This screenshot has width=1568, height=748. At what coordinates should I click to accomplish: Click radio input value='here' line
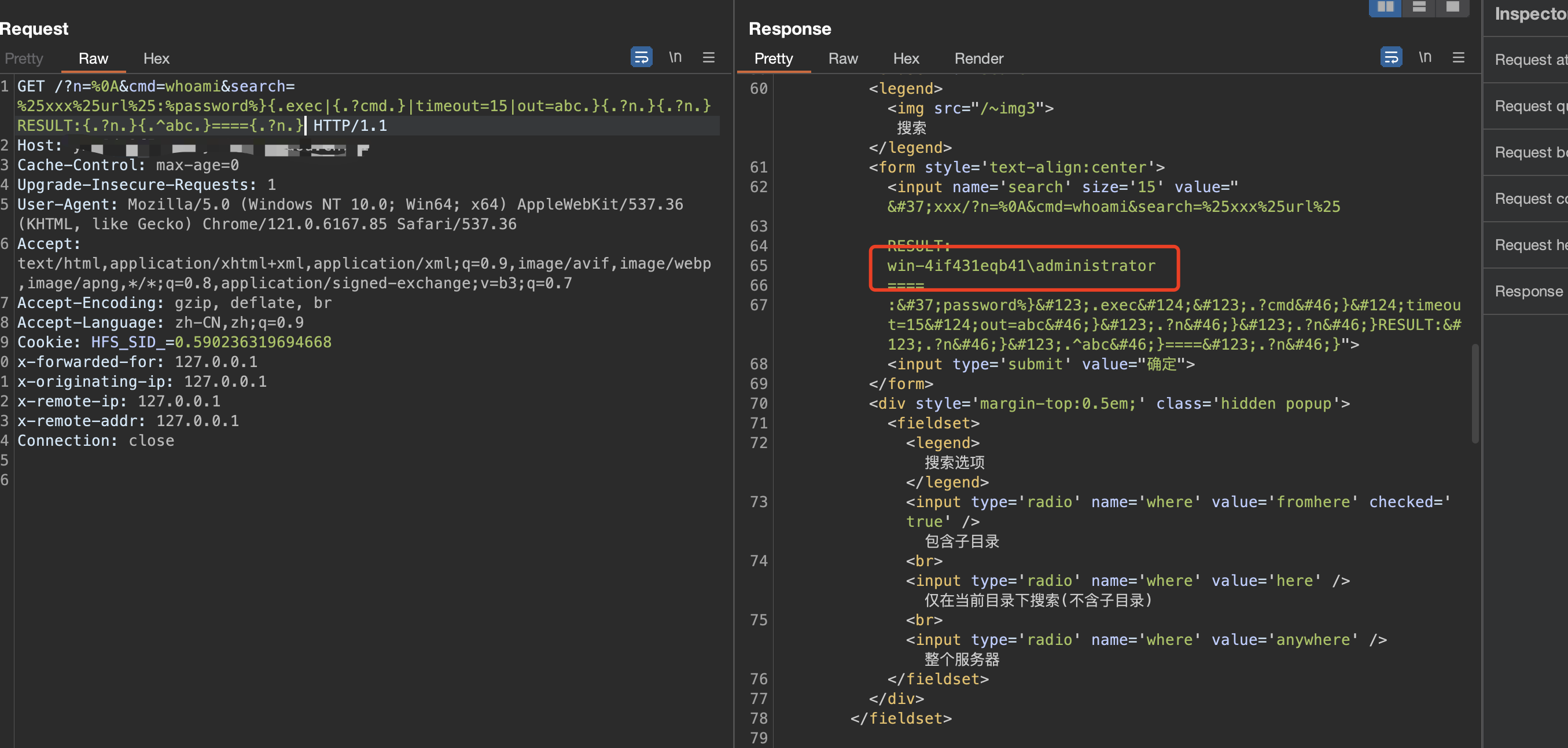(1127, 581)
